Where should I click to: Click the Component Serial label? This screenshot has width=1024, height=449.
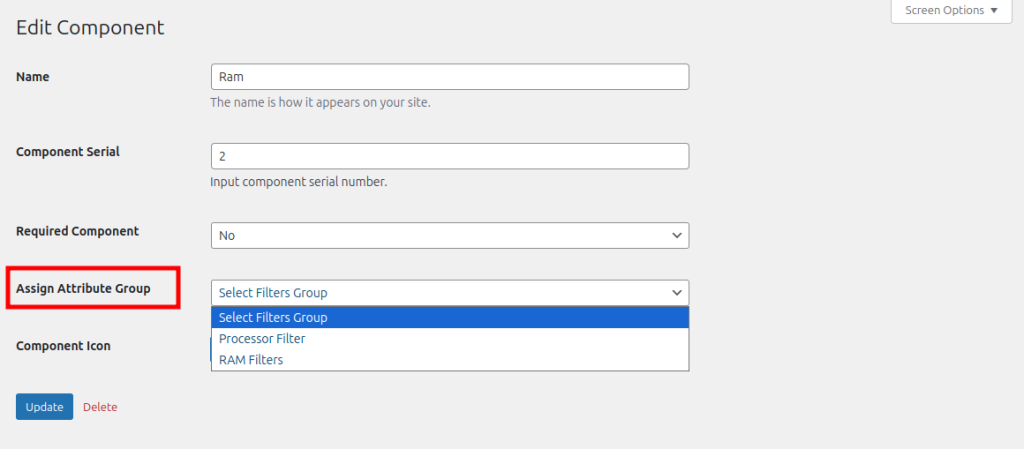[x=68, y=151]
